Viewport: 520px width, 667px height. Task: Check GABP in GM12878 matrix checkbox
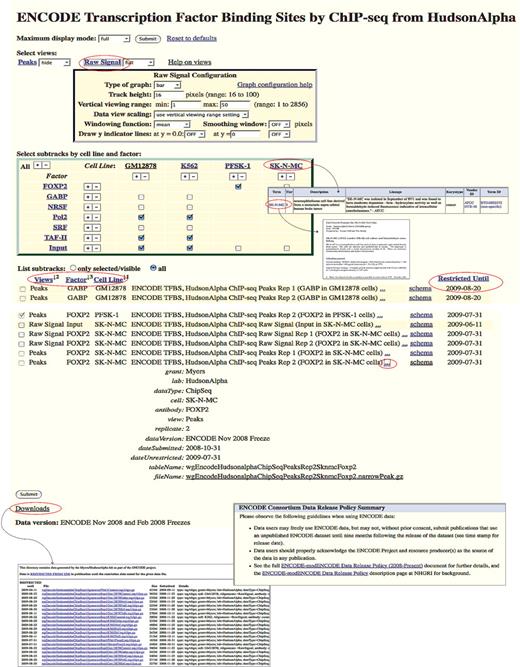tap(141, 197)
